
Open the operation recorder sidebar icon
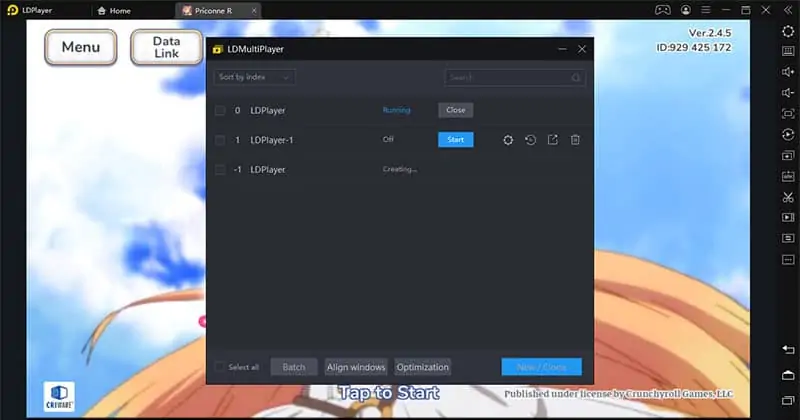click(x=788, y=238)
